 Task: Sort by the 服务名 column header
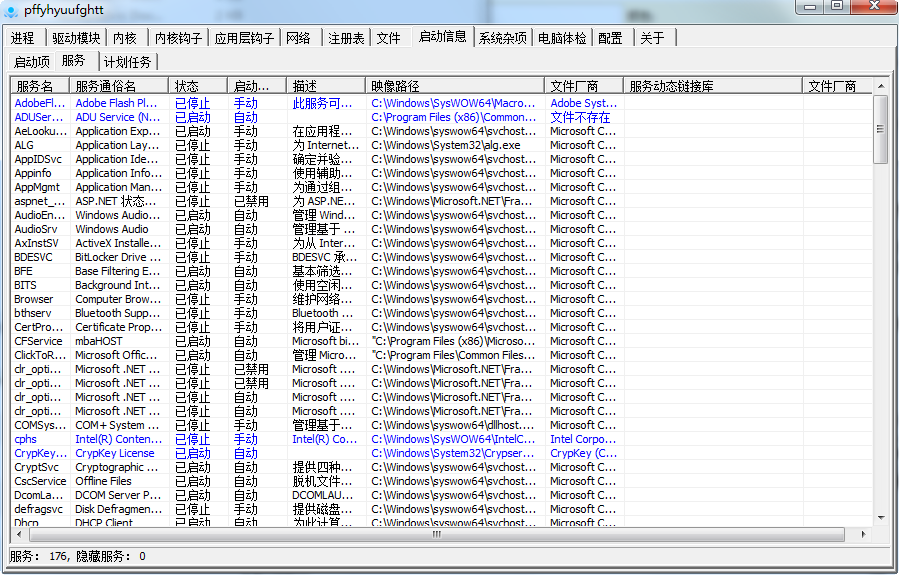[x=38, y=86]
